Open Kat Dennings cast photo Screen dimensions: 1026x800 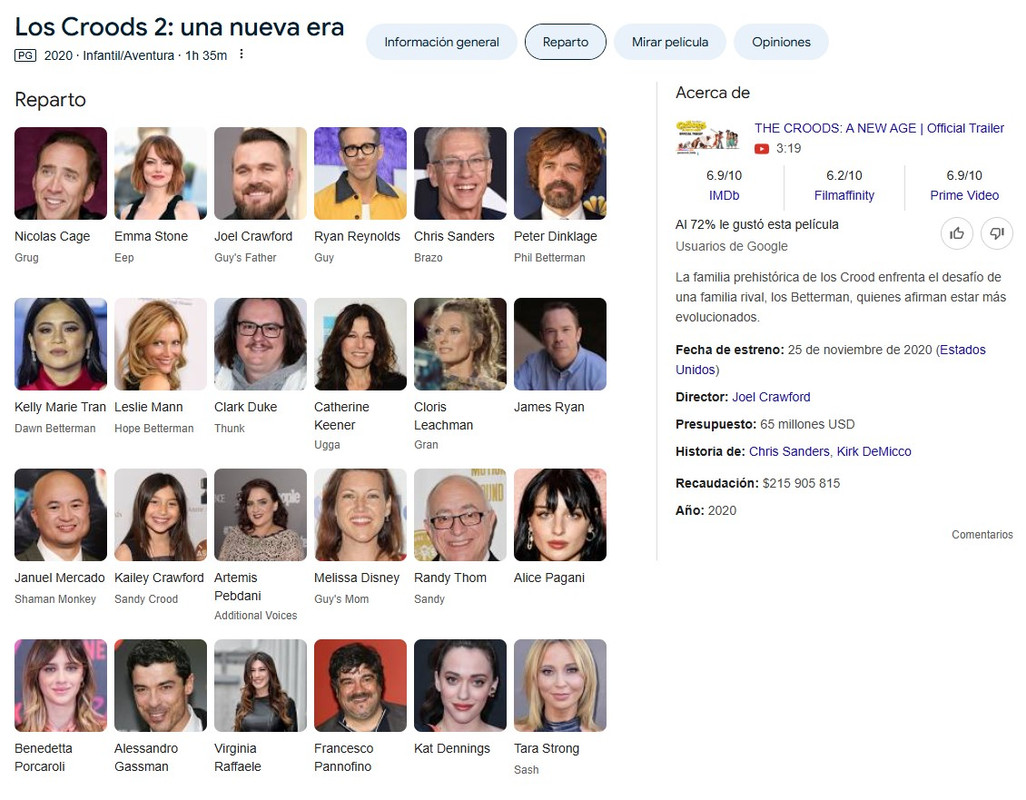[x=460, y=686]
